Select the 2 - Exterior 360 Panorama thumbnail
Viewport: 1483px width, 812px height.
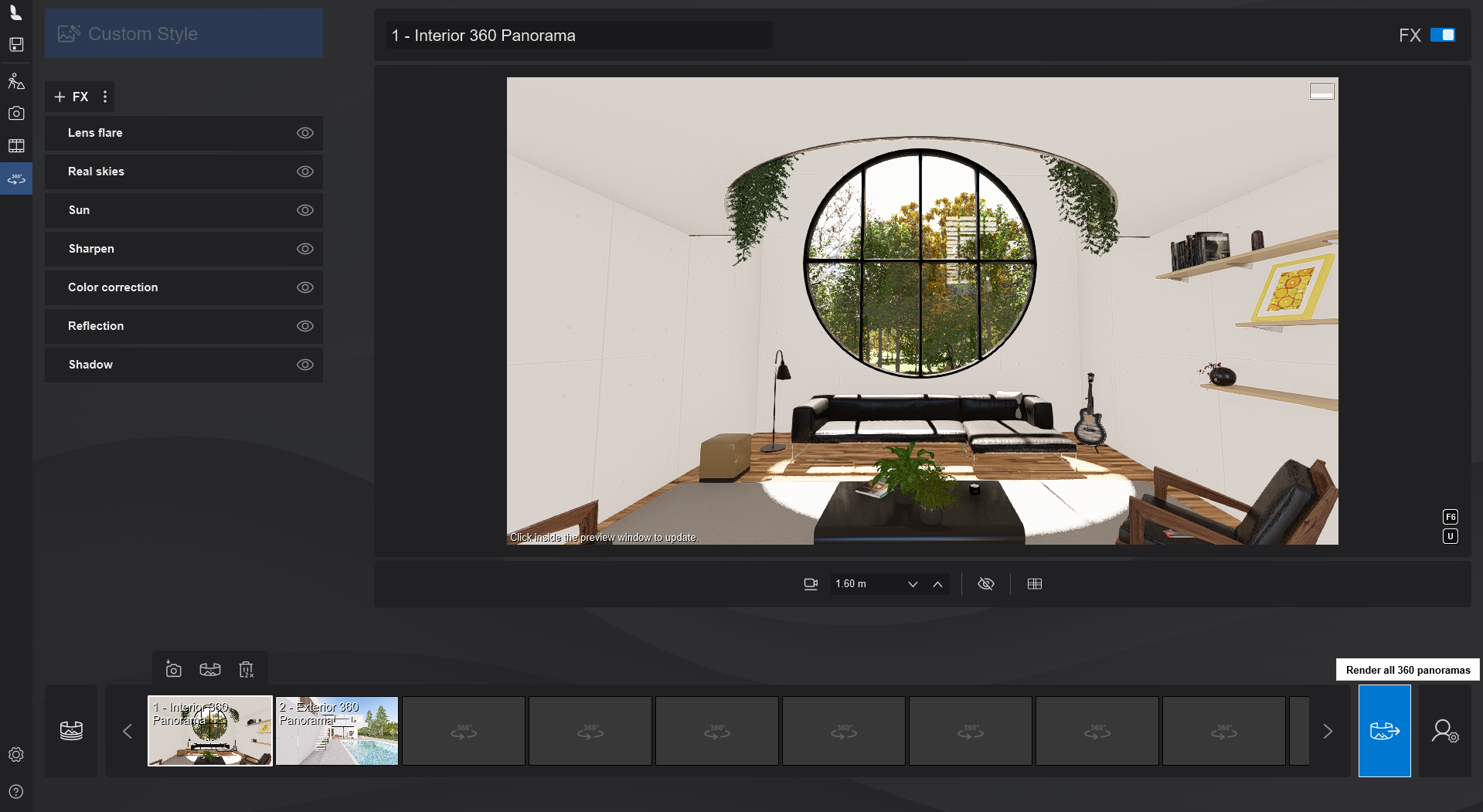(x=337, y=731)
